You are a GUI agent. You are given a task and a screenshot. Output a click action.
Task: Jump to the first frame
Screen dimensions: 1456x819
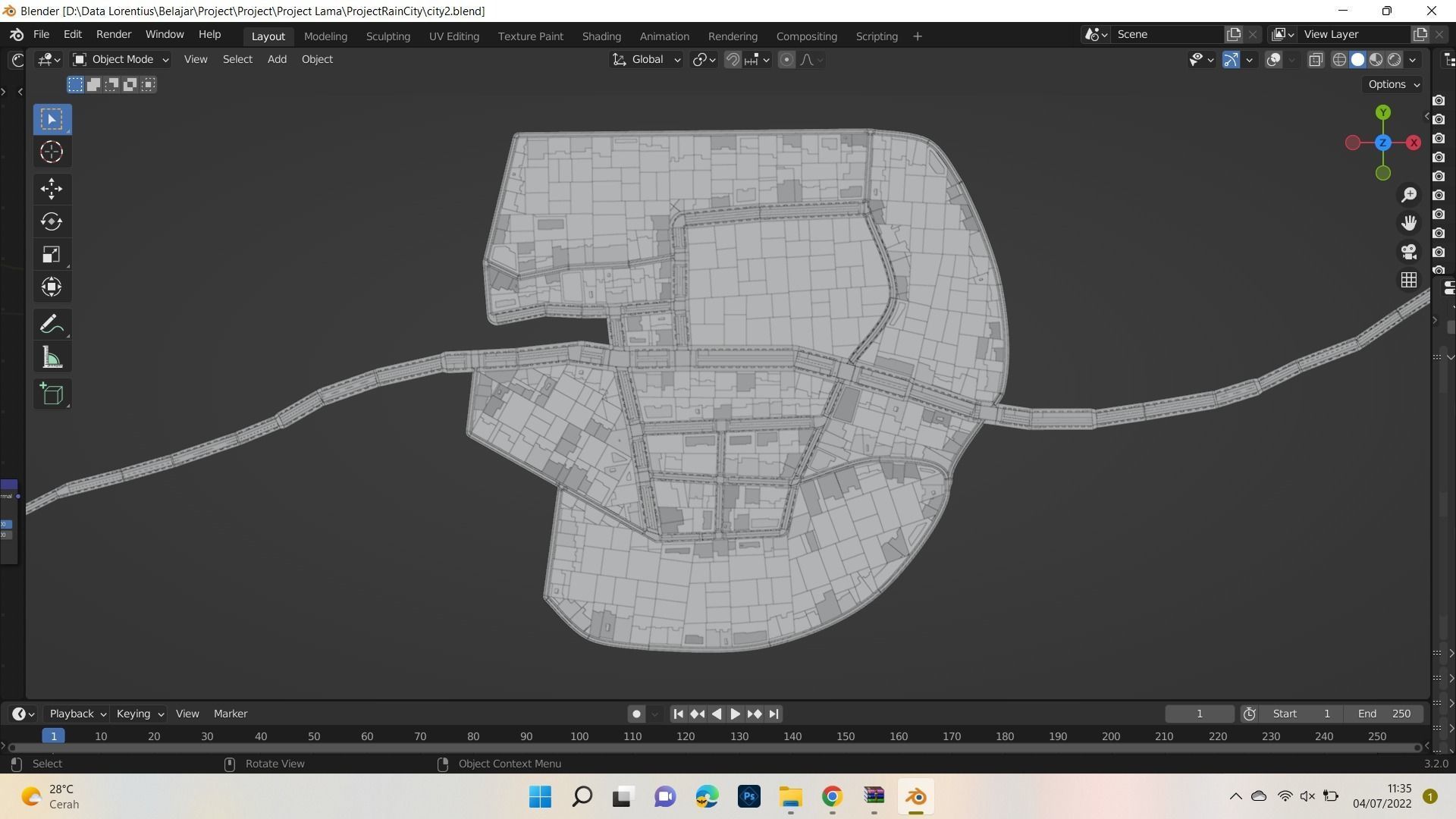pos(679,714)
